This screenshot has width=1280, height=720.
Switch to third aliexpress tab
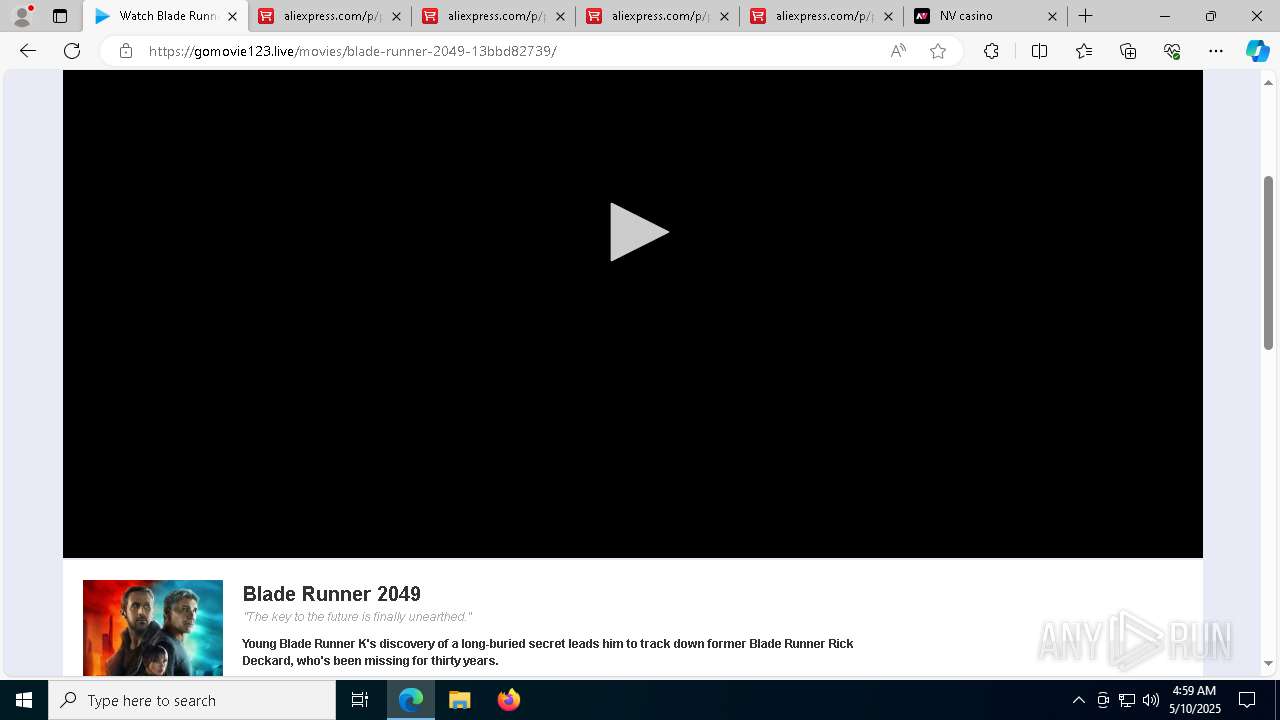coord(658,16)
